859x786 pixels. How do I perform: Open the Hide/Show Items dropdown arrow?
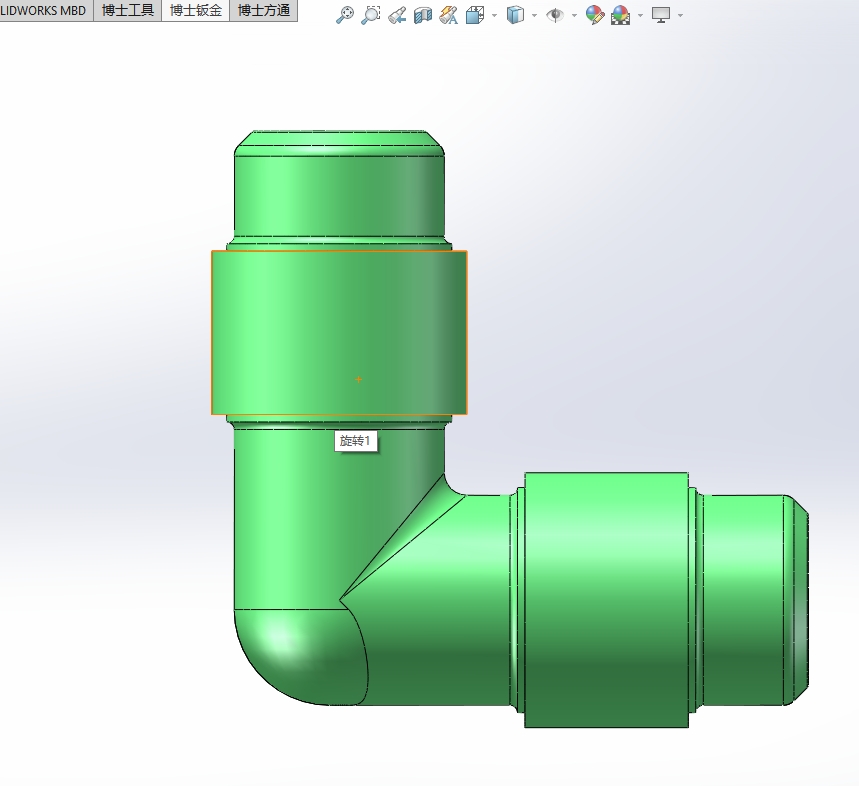click(574, 15)
